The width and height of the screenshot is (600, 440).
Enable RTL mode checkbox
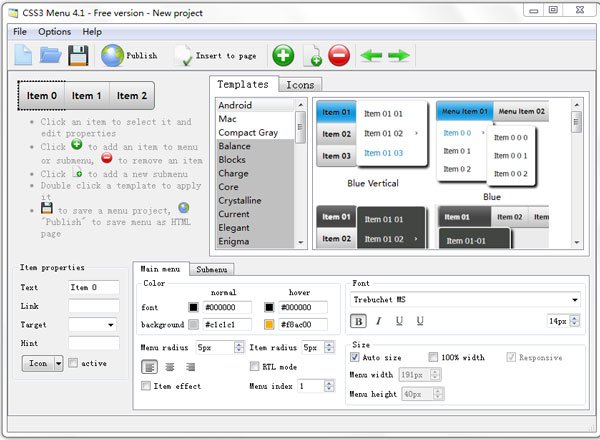[254, 367]
